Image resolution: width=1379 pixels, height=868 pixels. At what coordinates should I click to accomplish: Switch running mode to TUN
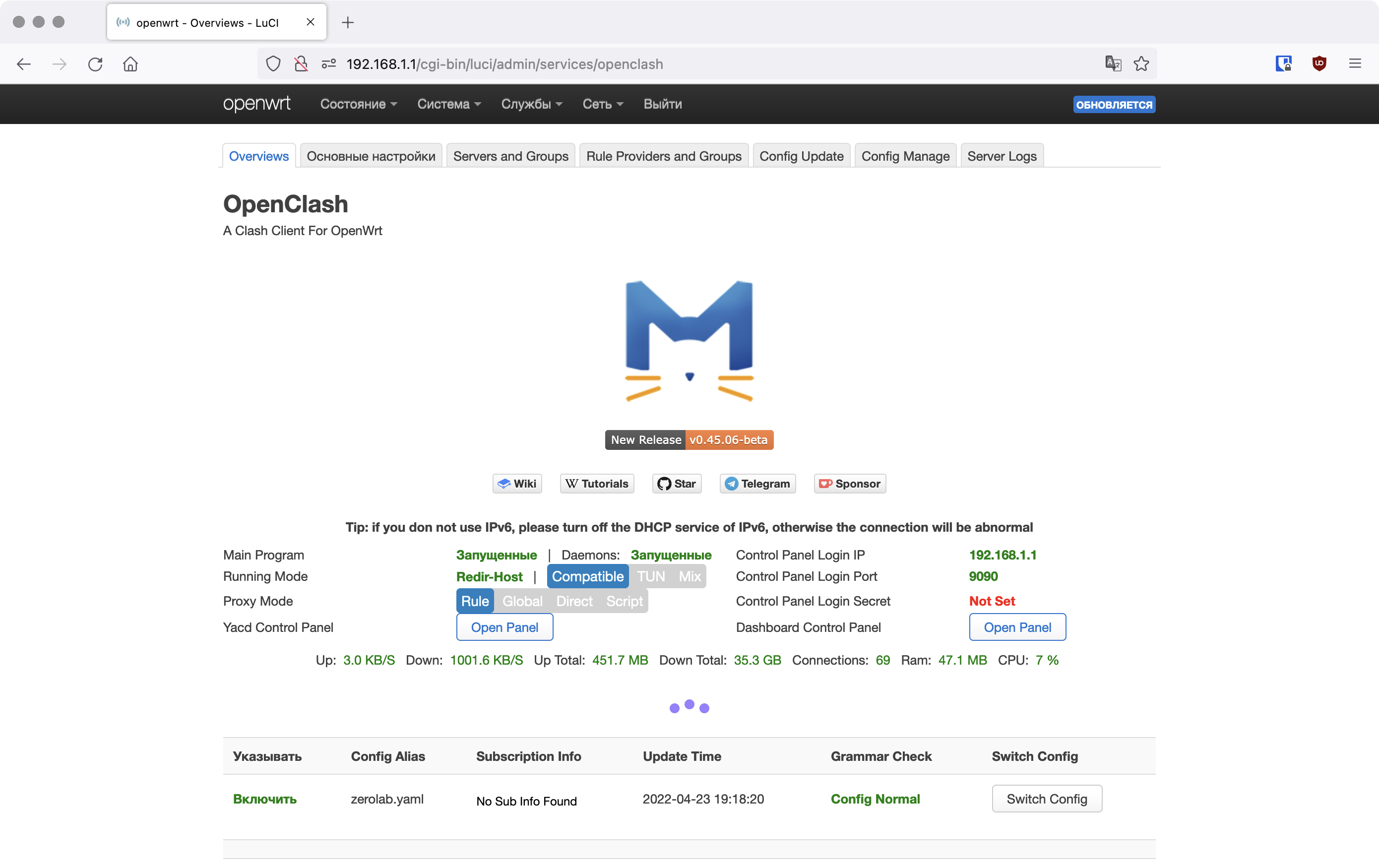tap(651, 576)
